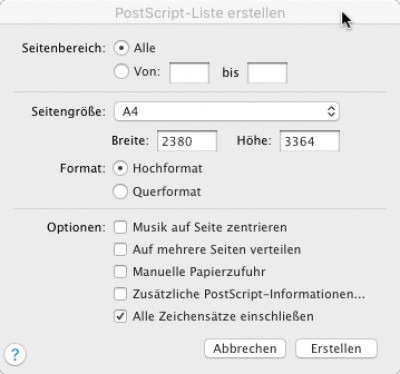
Task: Open the help question mark button
Action: (x=15, y=355)
